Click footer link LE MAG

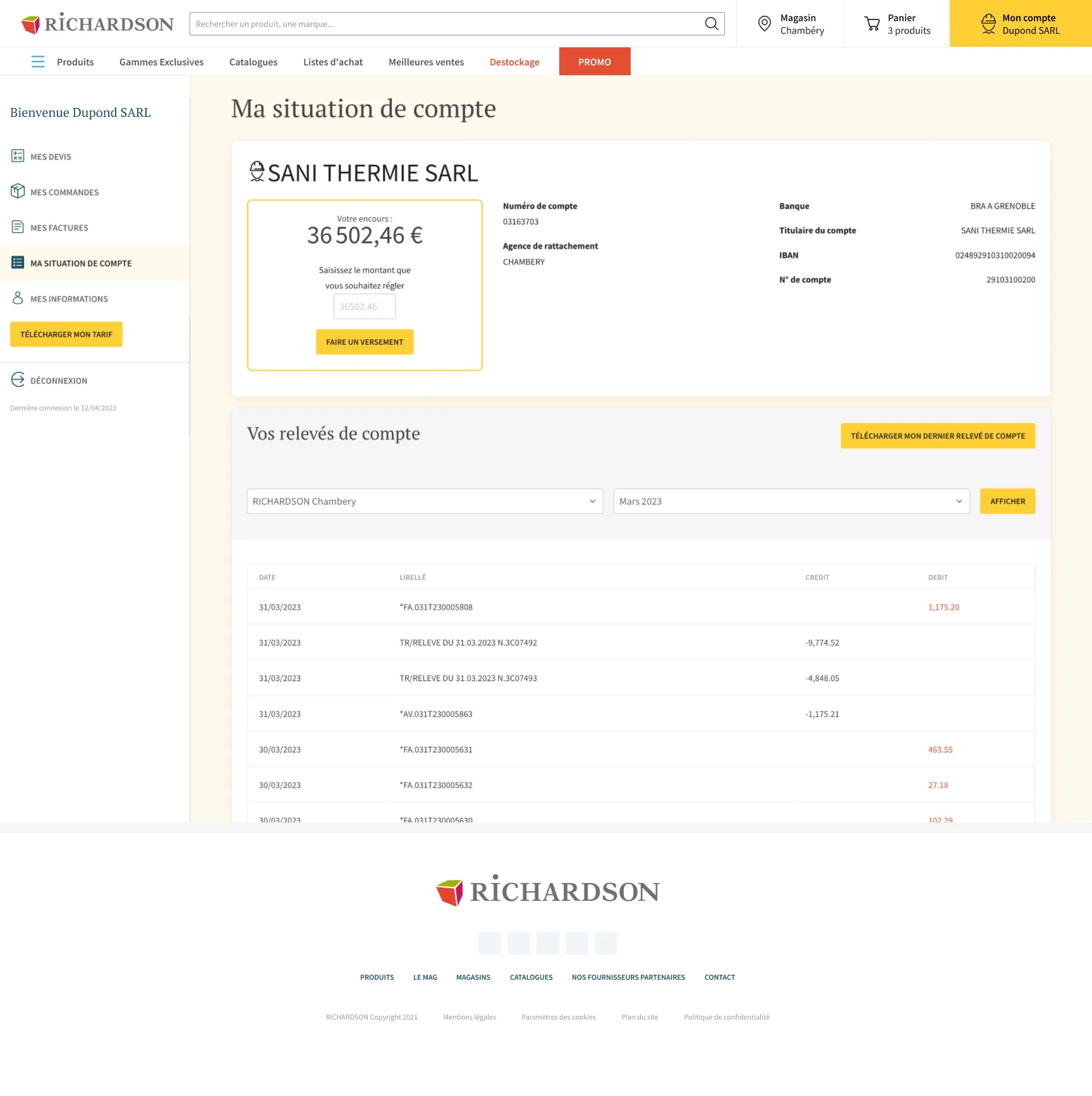click(x=425, y=977)
